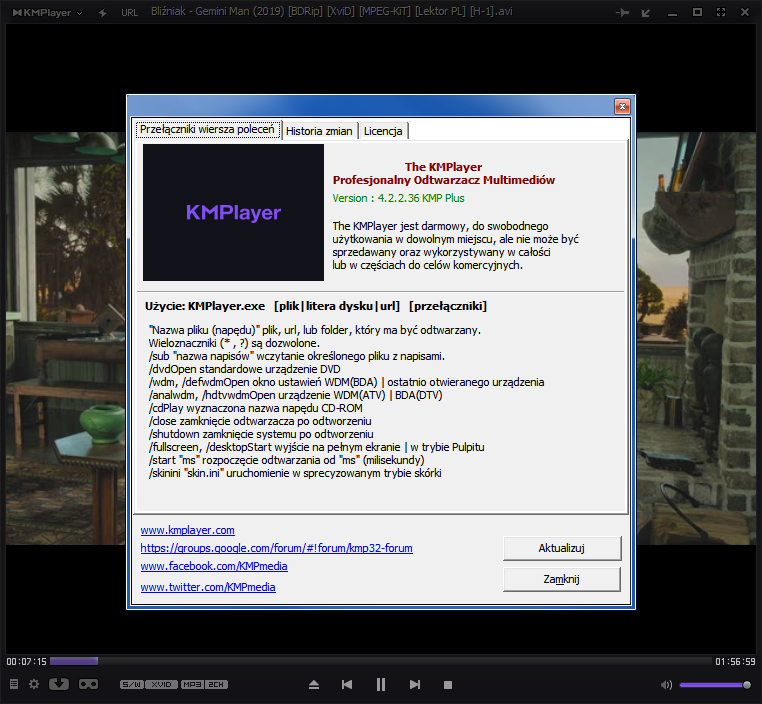Switch to the Historia zmian tab

coord(319,131)
